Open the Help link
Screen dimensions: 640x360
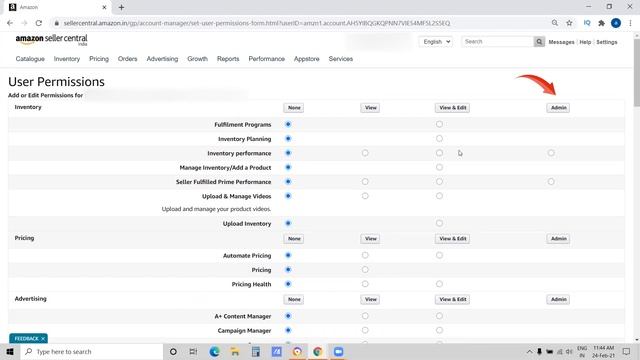[585, 42]
